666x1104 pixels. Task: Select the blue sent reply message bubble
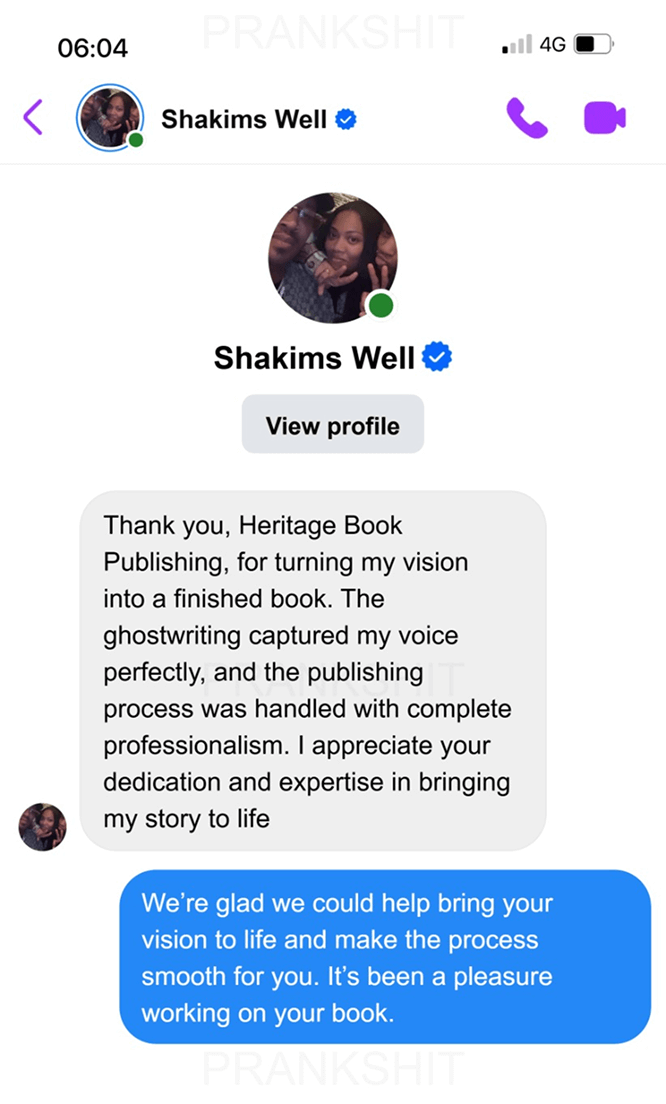click(x=385, y=957)
